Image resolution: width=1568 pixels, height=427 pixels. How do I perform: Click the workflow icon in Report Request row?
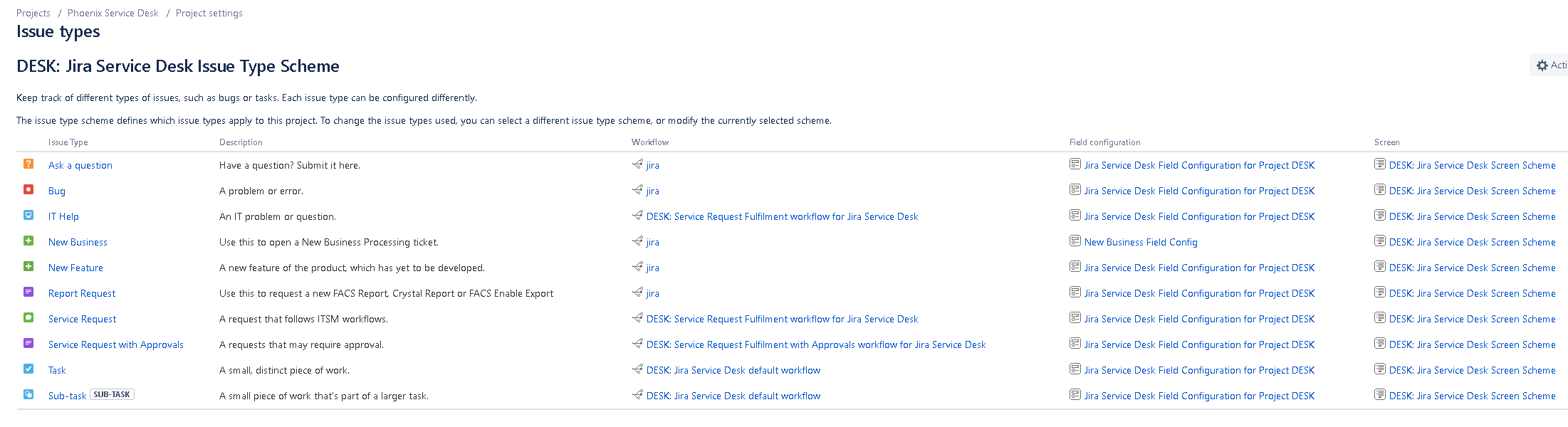pos(637,292)
